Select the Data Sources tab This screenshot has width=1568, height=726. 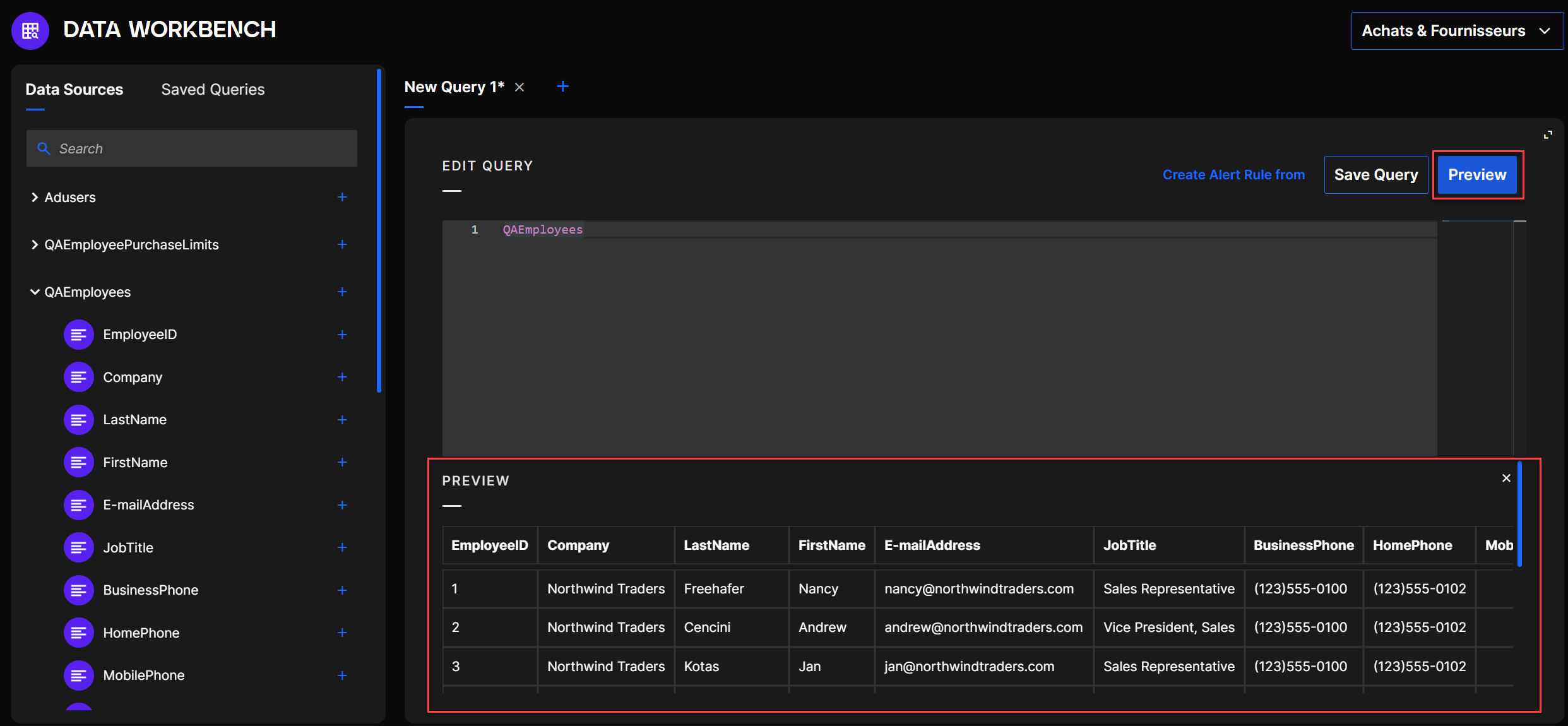(74, 90)
